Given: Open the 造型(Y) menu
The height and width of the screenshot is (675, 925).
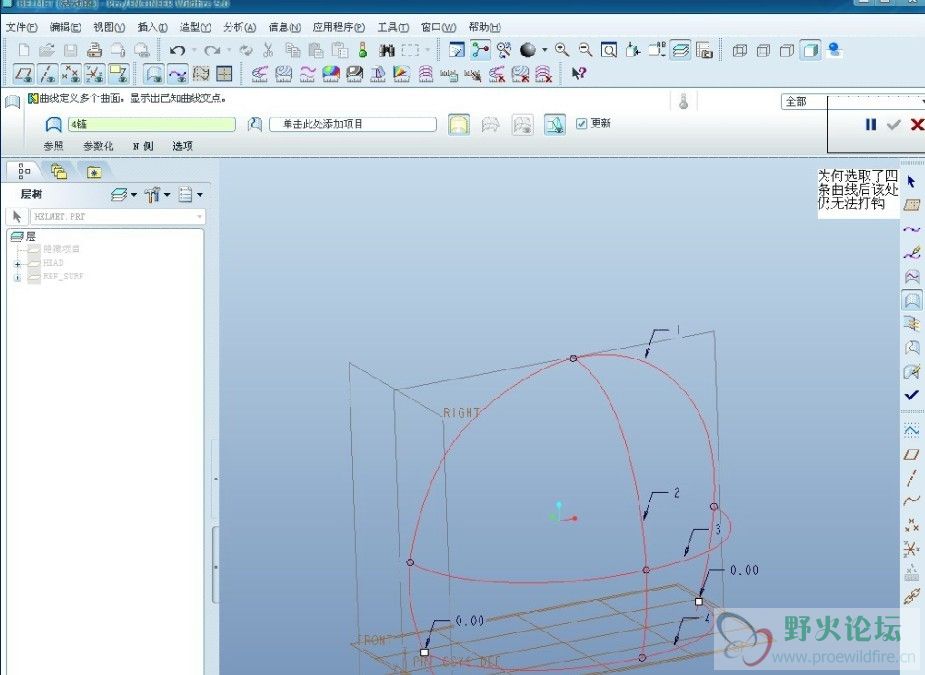Looking at the screenshot, I should pos(195,27).
